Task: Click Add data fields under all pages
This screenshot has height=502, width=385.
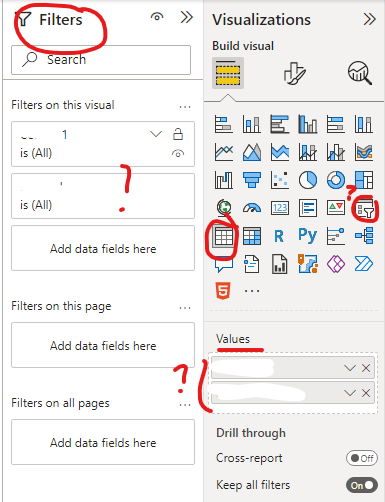Action: [x=103, y=442]
